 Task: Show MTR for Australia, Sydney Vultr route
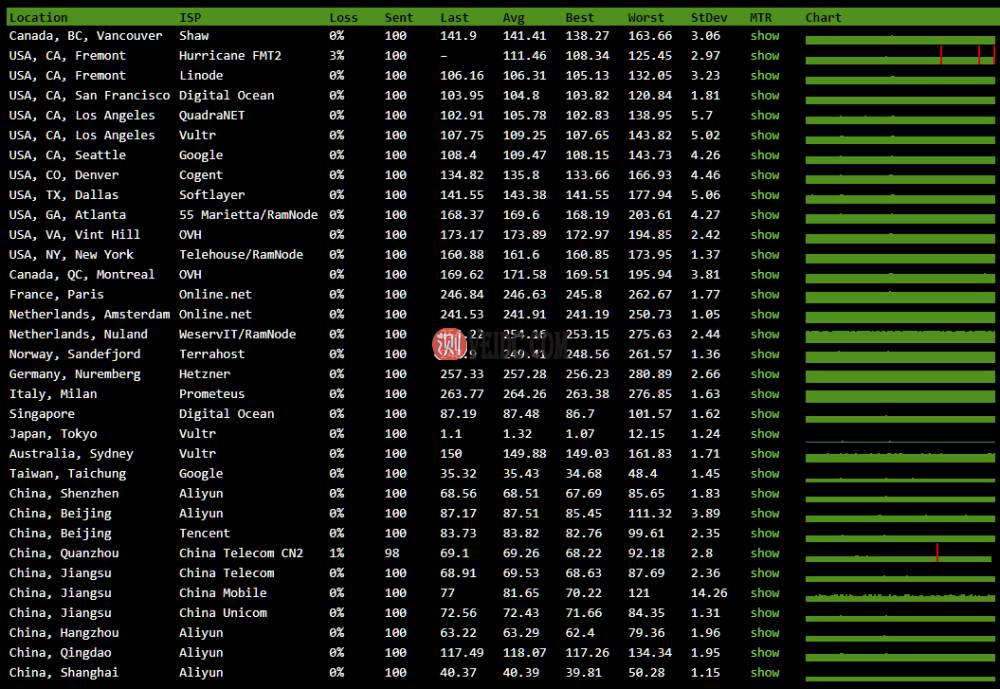764,453
